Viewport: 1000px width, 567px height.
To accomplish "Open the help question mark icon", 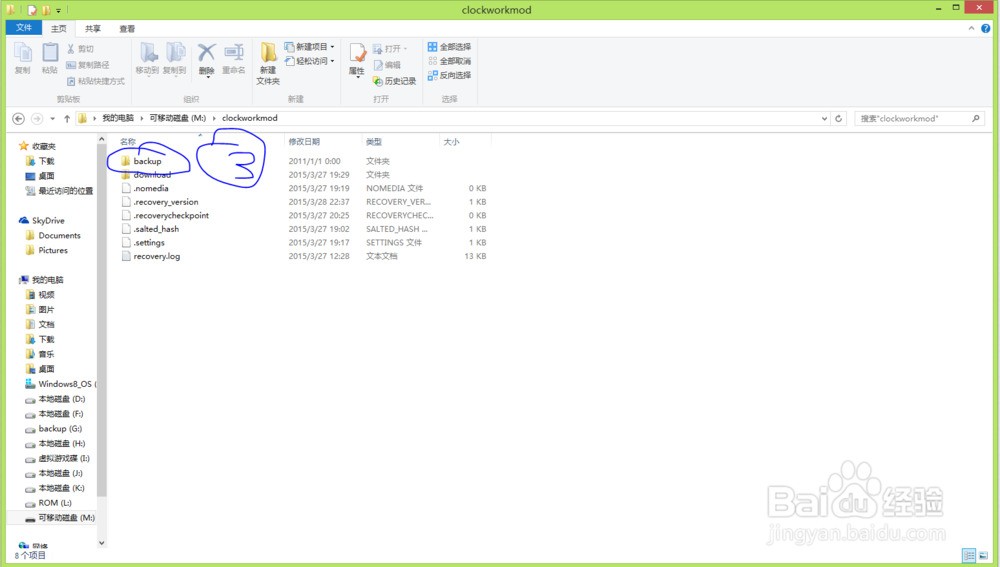I will (x=985, y=28).
